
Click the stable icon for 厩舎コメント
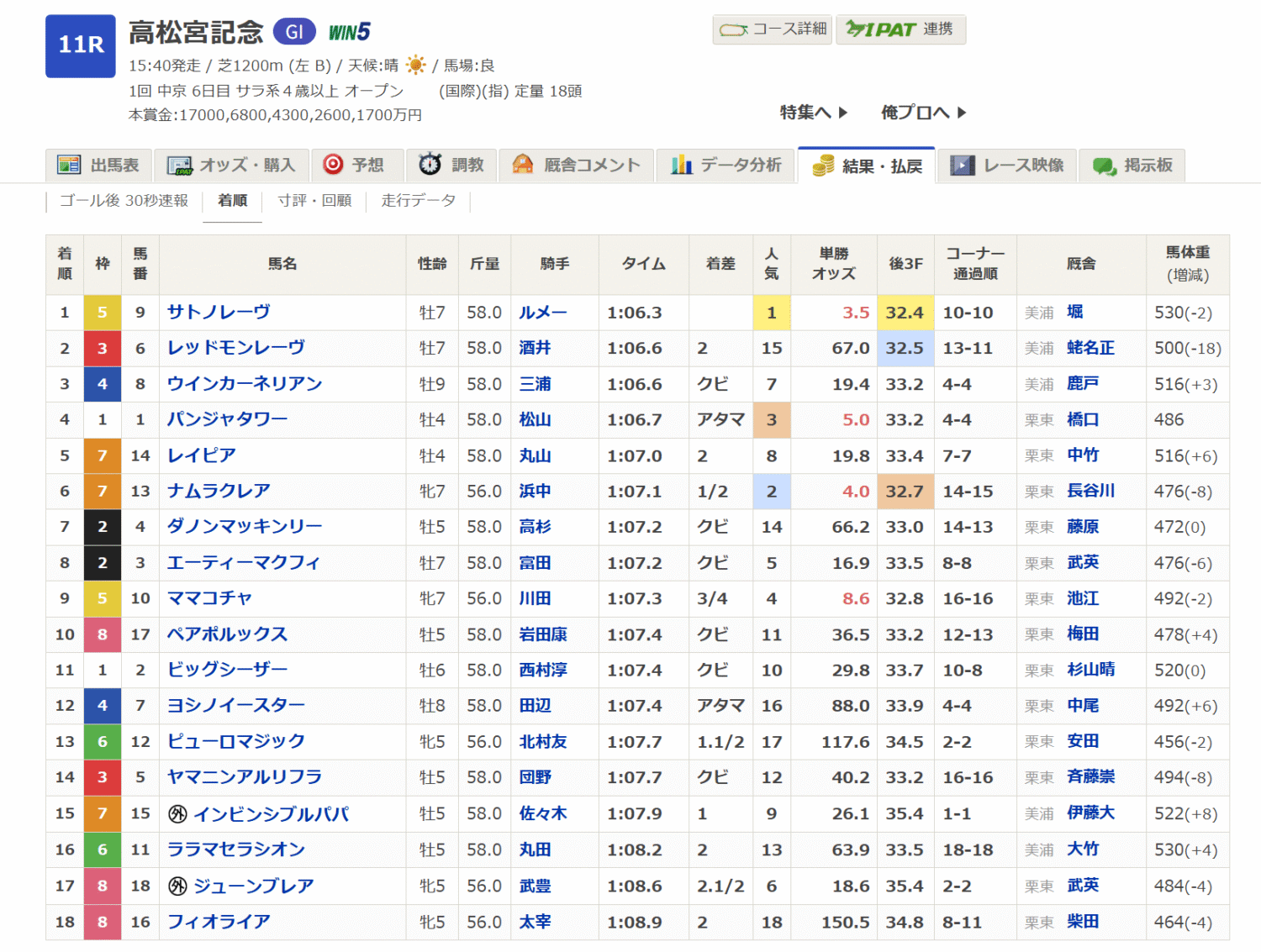pos(523,165)
